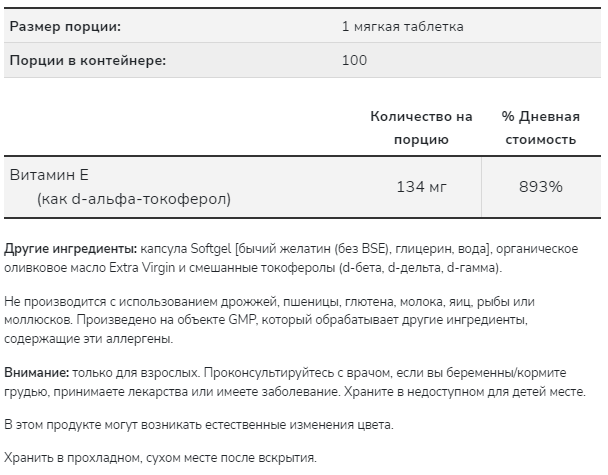608x475 pixels.
Task: Click the bold "Другие ингредиенты:" heading
Action: [x=71, y=247]
